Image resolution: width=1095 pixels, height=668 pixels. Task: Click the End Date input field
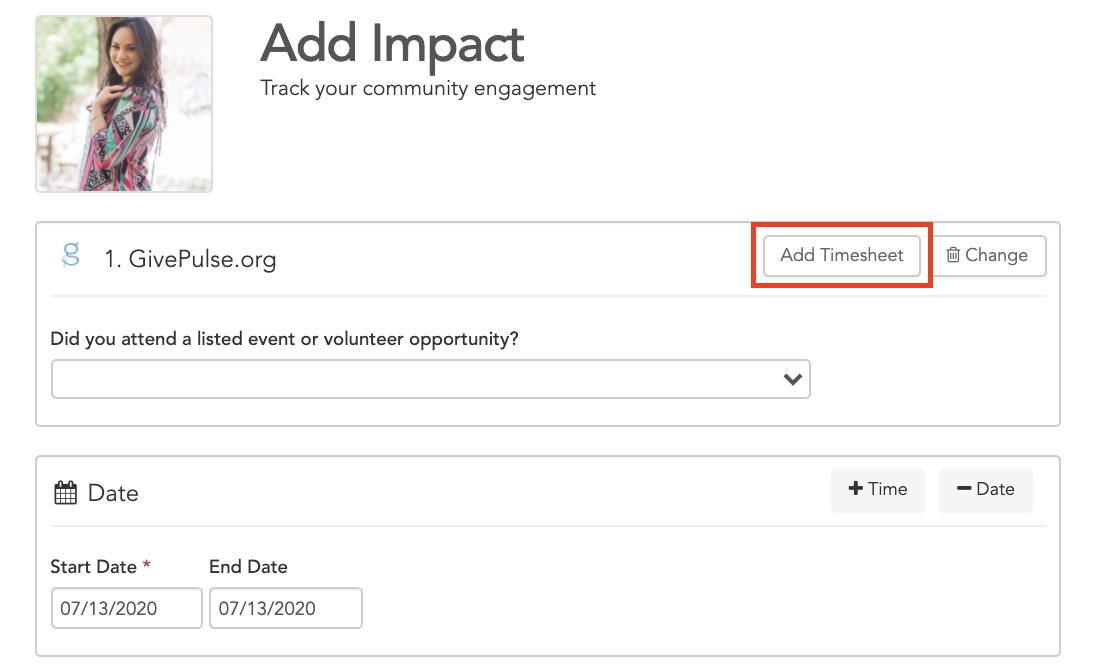(286, 608)
